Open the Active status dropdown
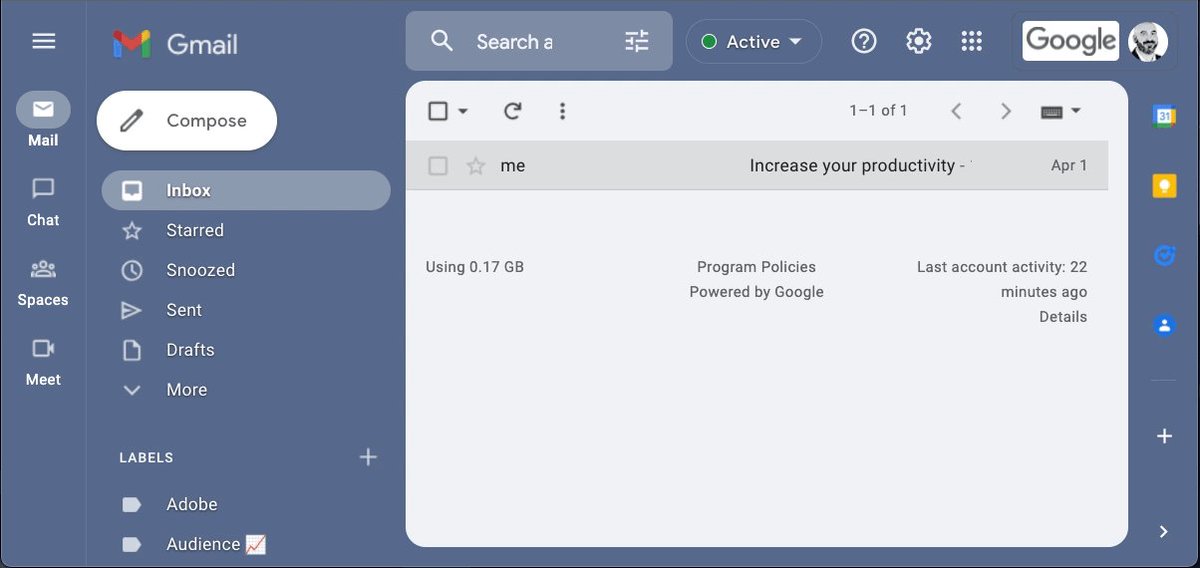 point(753,41)
